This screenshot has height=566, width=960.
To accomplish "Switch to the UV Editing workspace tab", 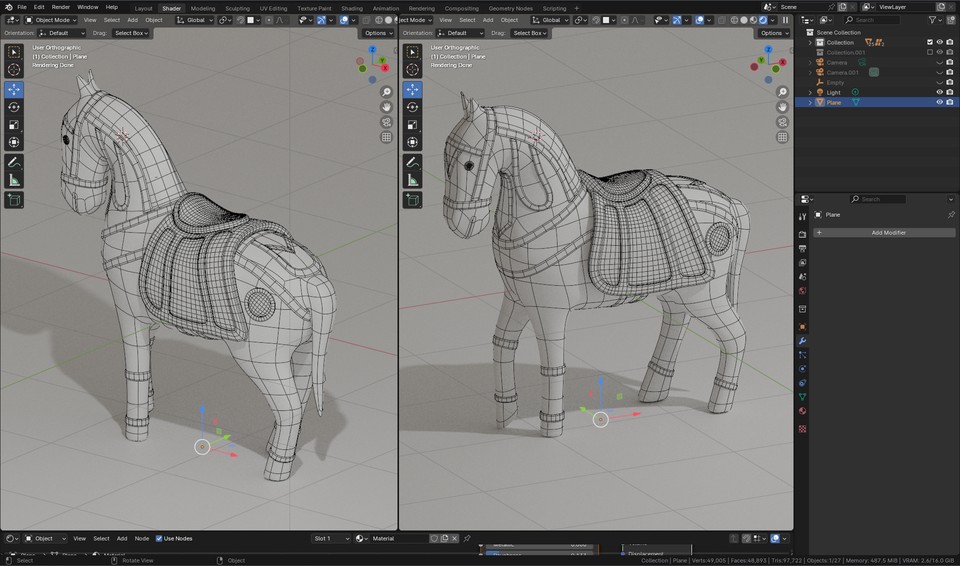I will [x=273, y=9].
